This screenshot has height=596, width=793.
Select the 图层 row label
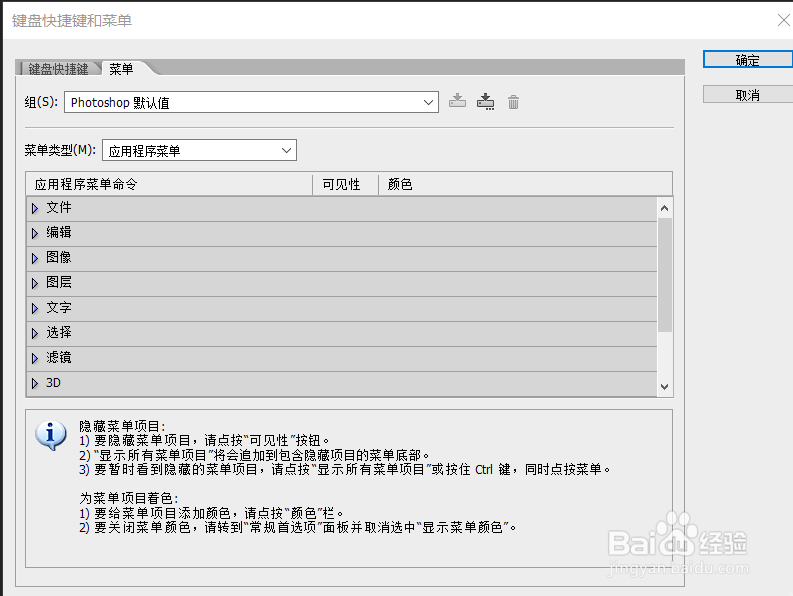pos(59,282)
